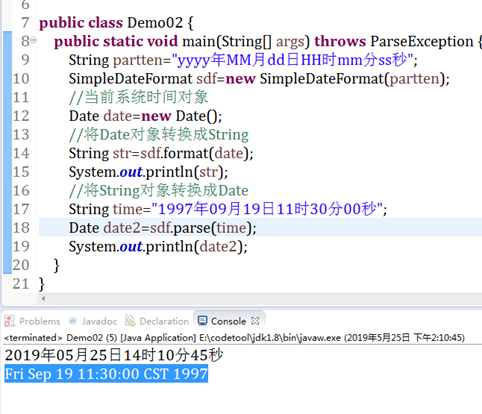The image size is (482, 414).
Task: Click the ParseException text on line 8
Action: (x=422, y=41)
